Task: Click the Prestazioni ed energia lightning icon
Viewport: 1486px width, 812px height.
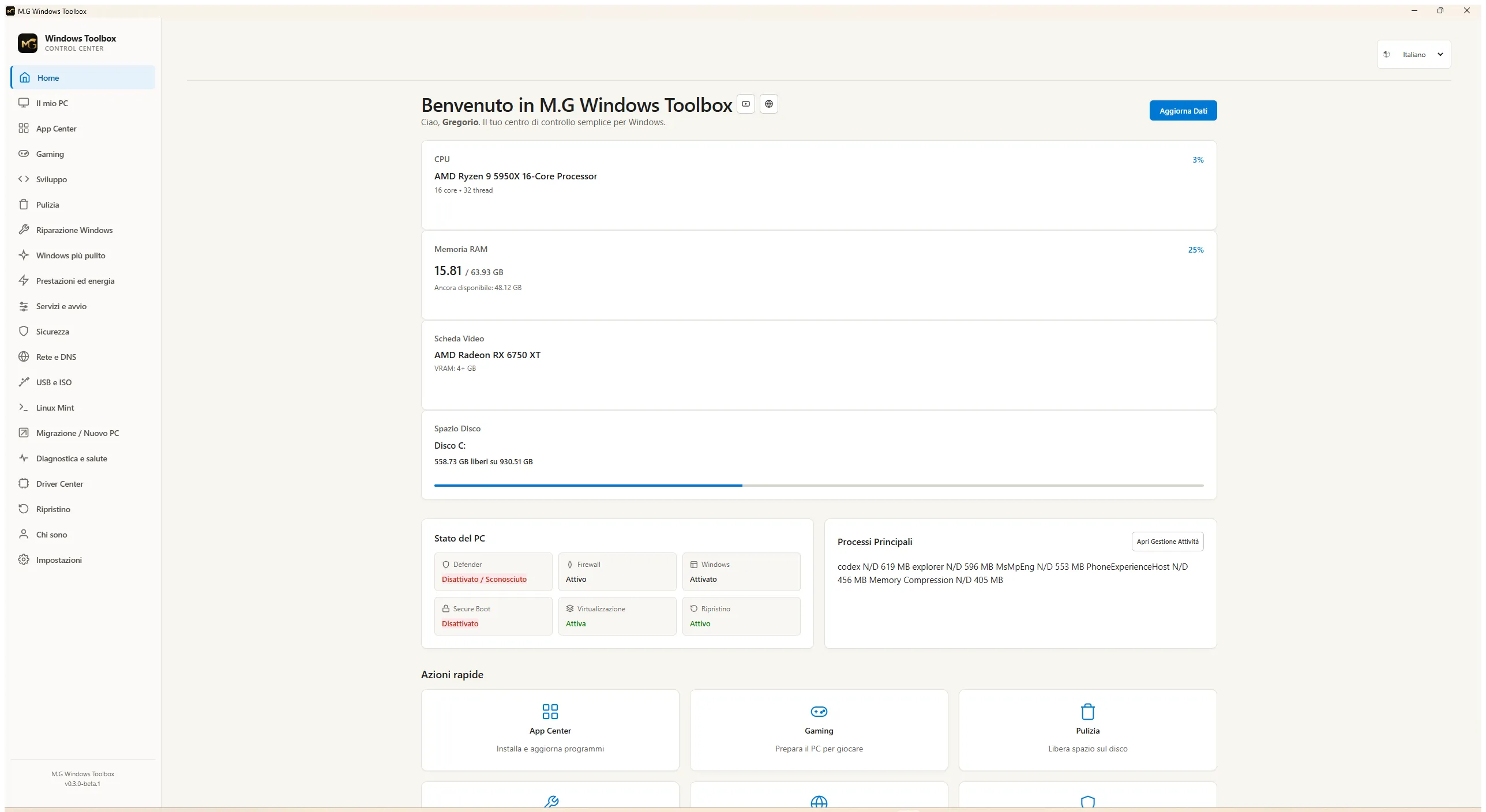Action: [x=24, y=280]
